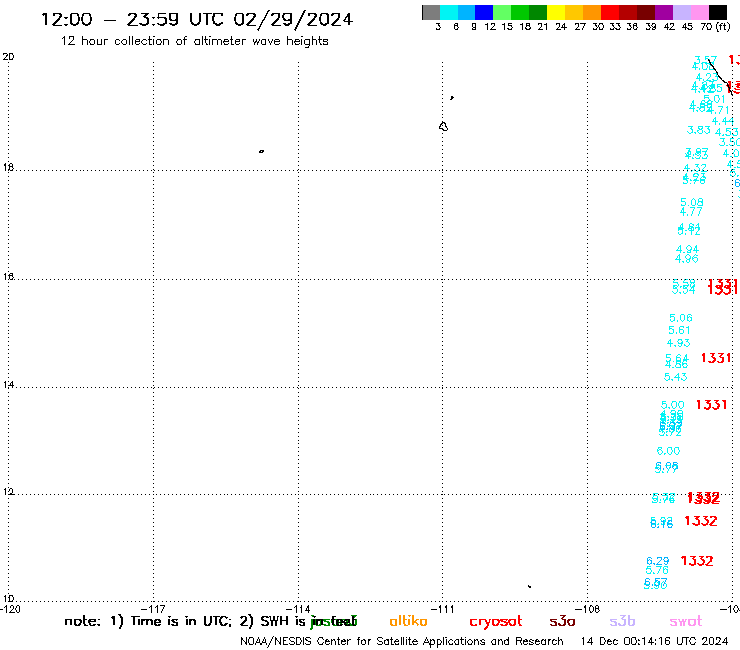Screen dimensions: 740x650
Task: Click the gray 3 ft color swatch
Action: point(431,12)
